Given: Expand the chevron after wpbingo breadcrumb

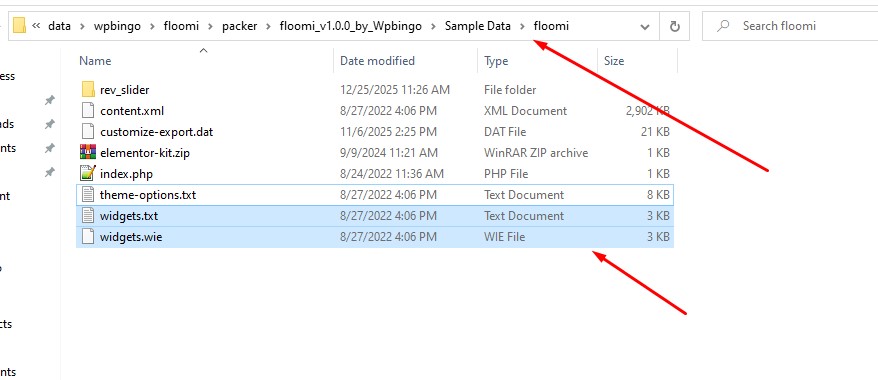Looking at the screenshot, I should [x=152, y=26].
